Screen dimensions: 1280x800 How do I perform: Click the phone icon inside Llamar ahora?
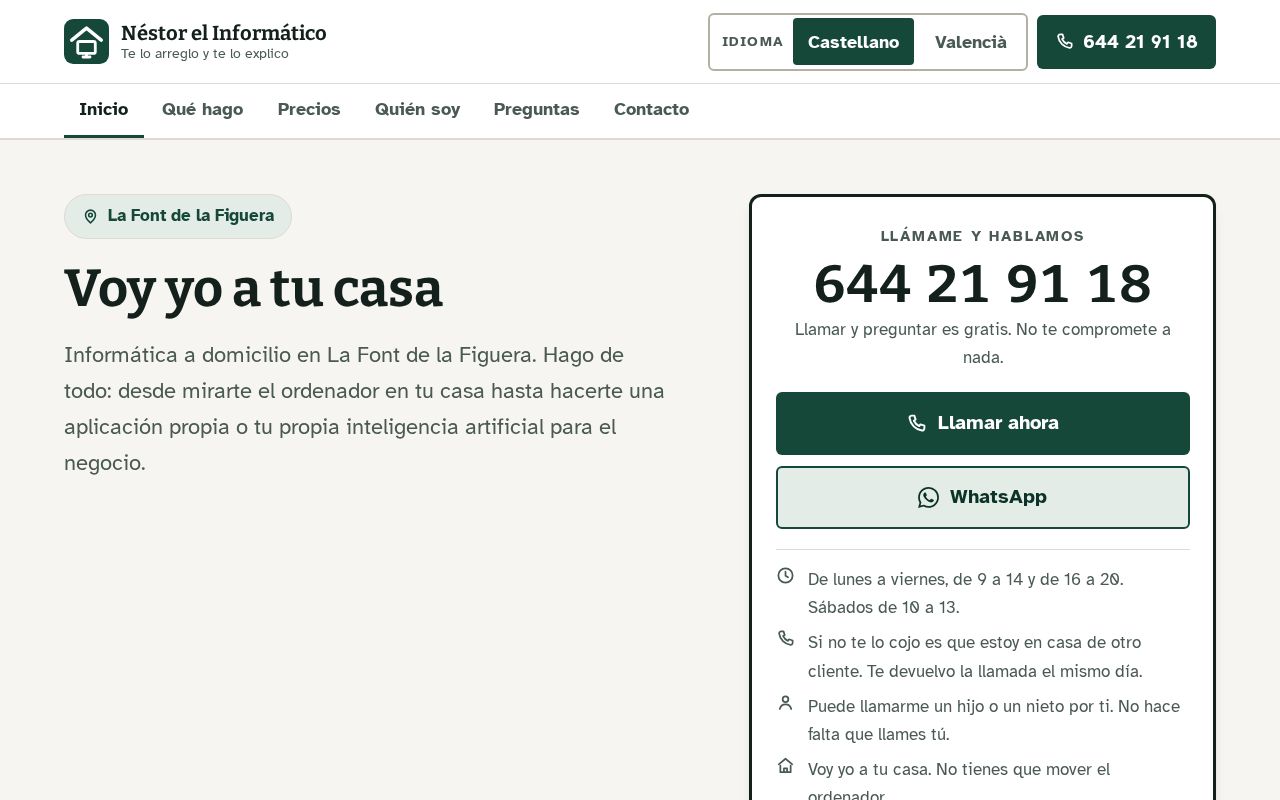coord(917,423)
